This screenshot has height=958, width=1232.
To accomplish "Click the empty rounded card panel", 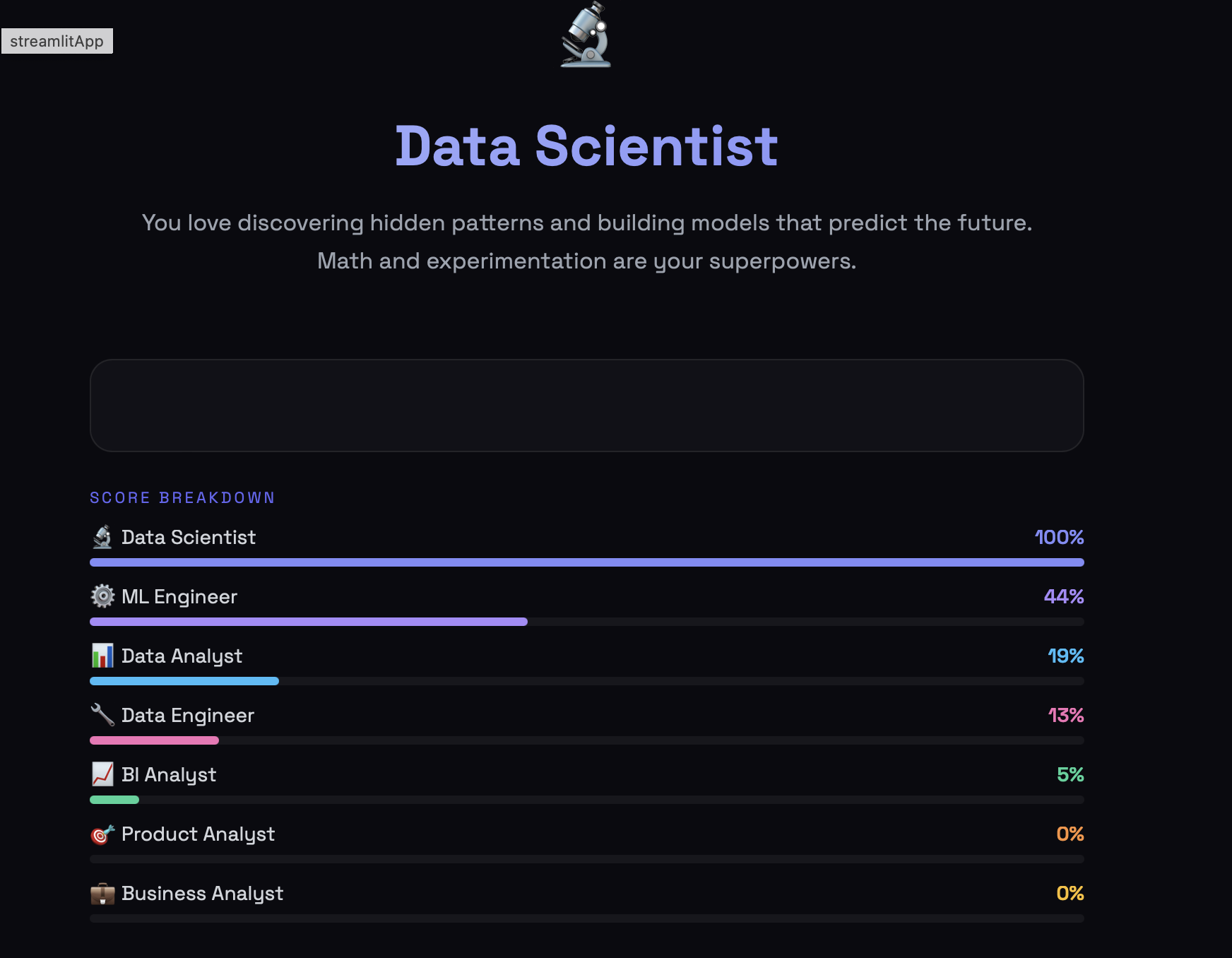I will pos(586,406).
